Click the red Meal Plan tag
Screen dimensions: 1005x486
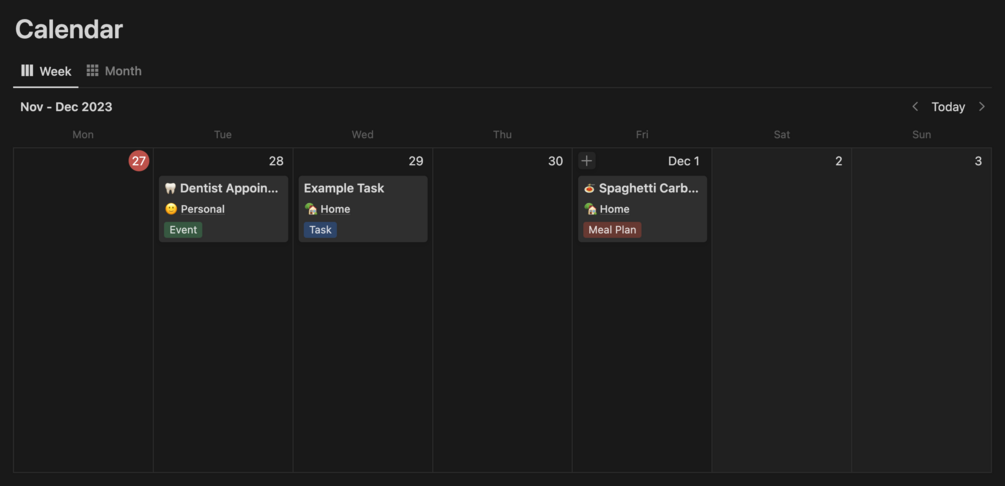click(612, 230)
